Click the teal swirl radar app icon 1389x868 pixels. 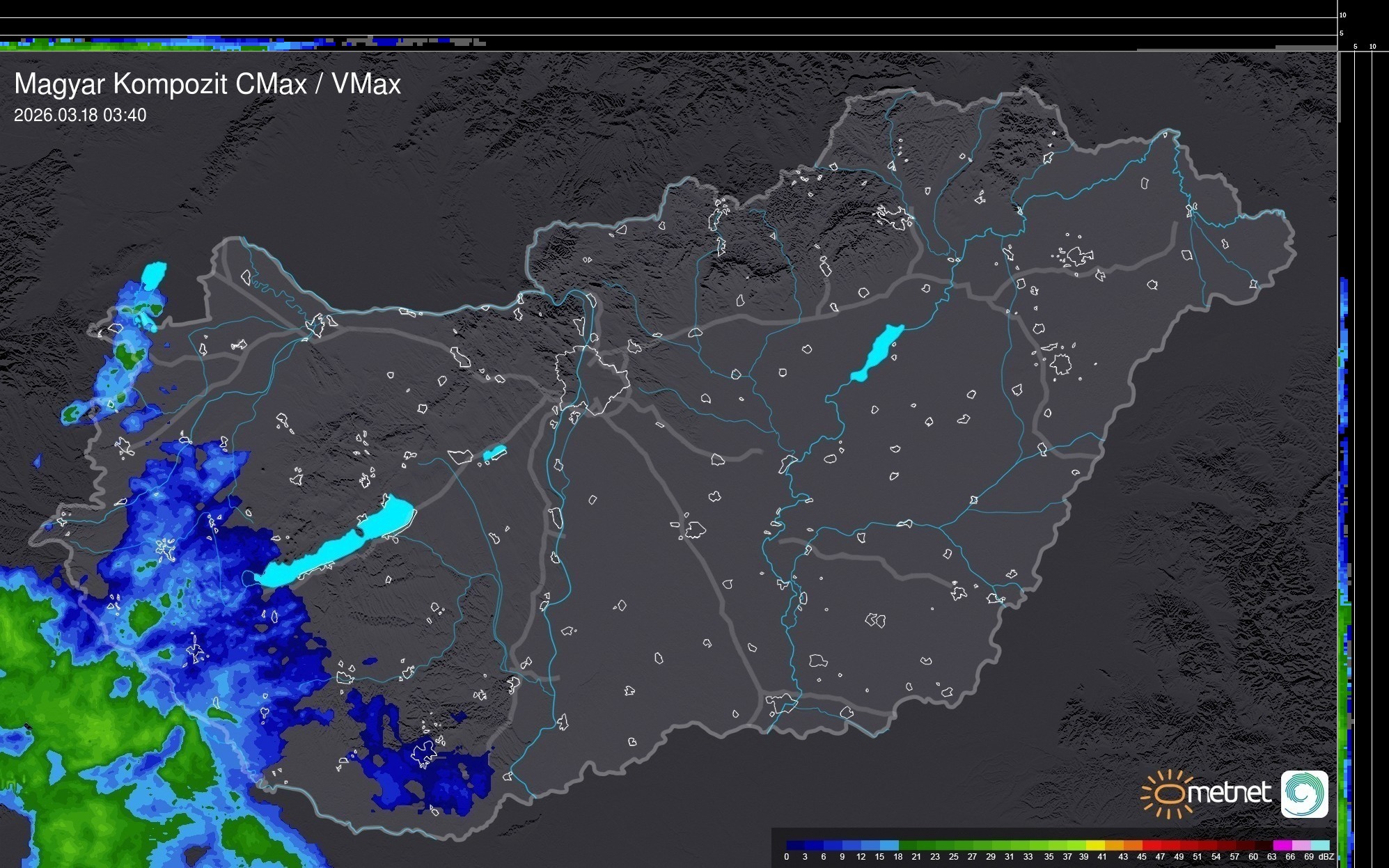pyautogui.click(x=1304, y=794)
